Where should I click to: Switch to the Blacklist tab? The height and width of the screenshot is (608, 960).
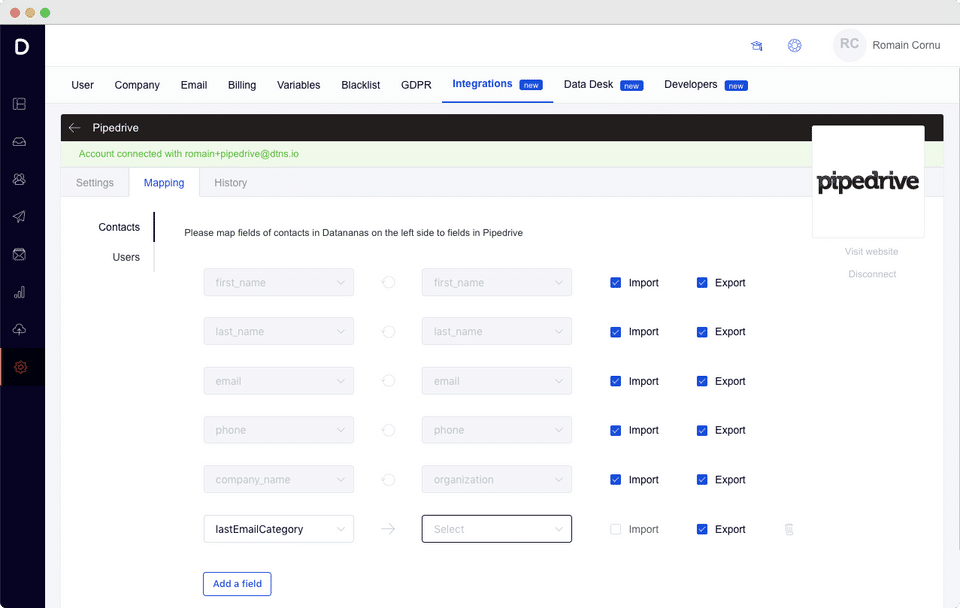pyautogui.click(x=361, y=85)
